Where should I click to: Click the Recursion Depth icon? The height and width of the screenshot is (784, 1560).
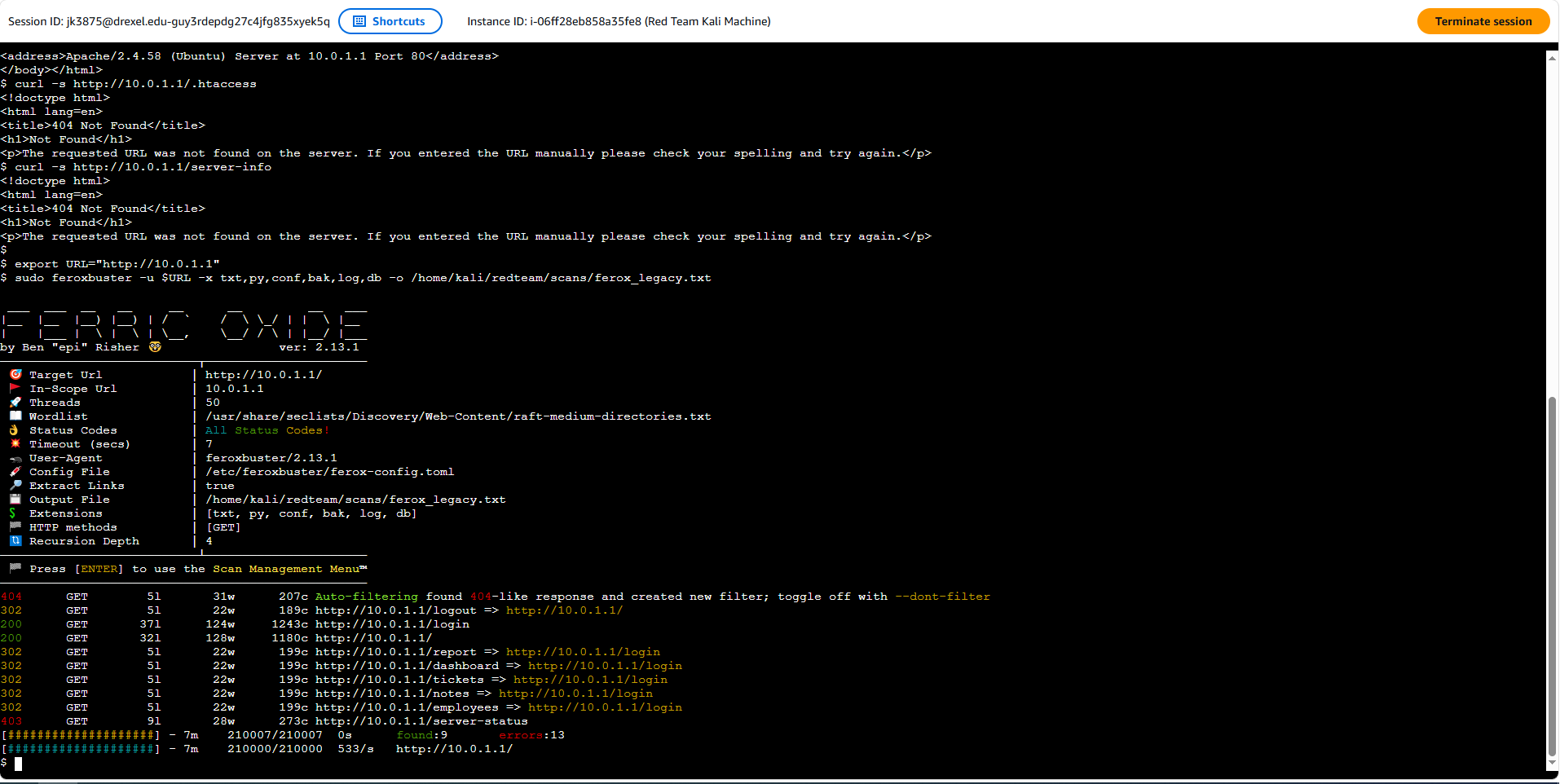[15, 540]
